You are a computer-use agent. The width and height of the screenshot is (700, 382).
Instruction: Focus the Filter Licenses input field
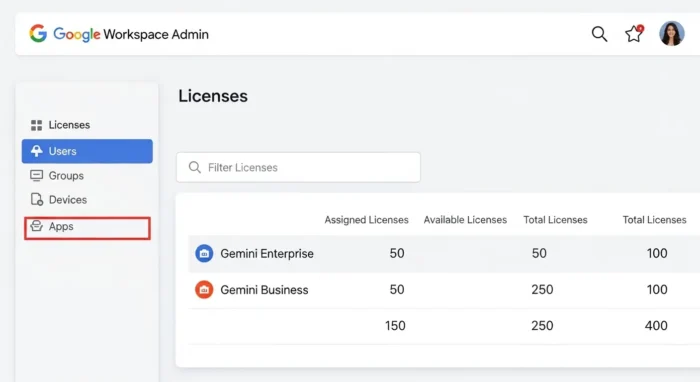pyautogui.click(x=298, y=167)
